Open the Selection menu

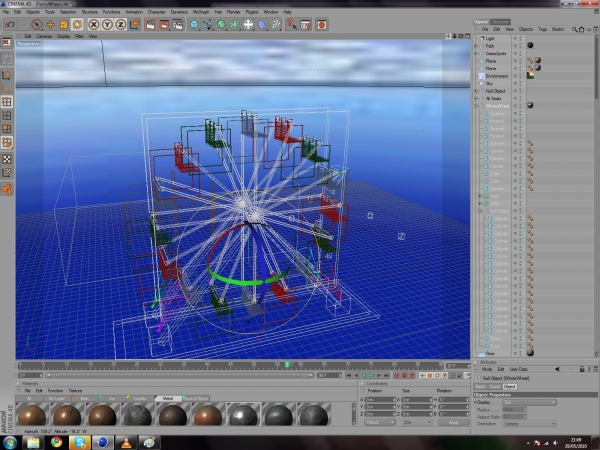(x=68, y=12)
